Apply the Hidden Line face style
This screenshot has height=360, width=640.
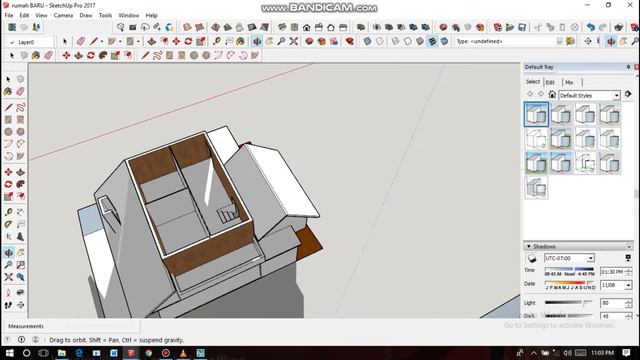coord(407,41)
